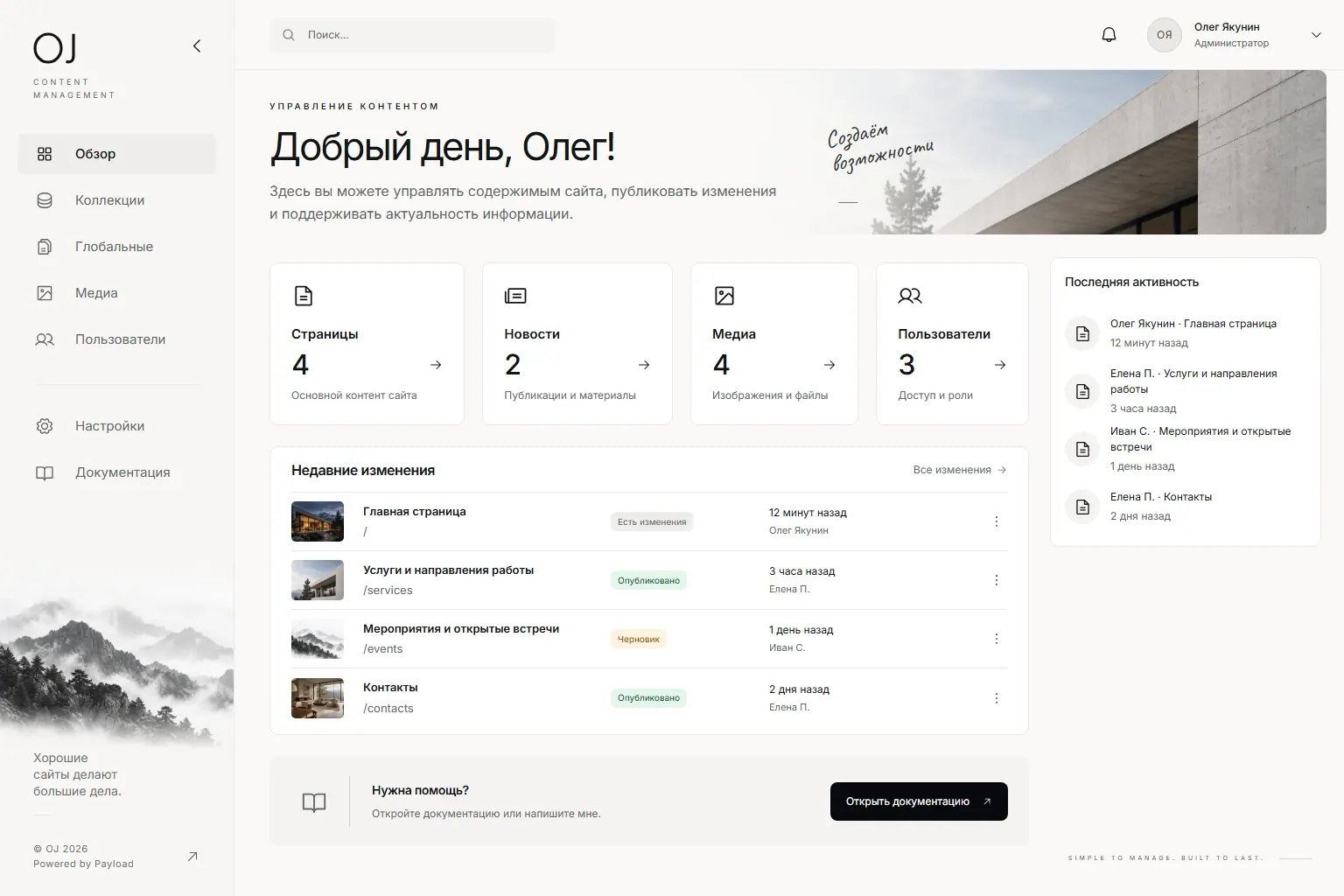The height and width of the screenshot is (896, 1344).
Task: Open the Пользователи card arrow
Action: pyautogui.click(x=1000, y=365)
